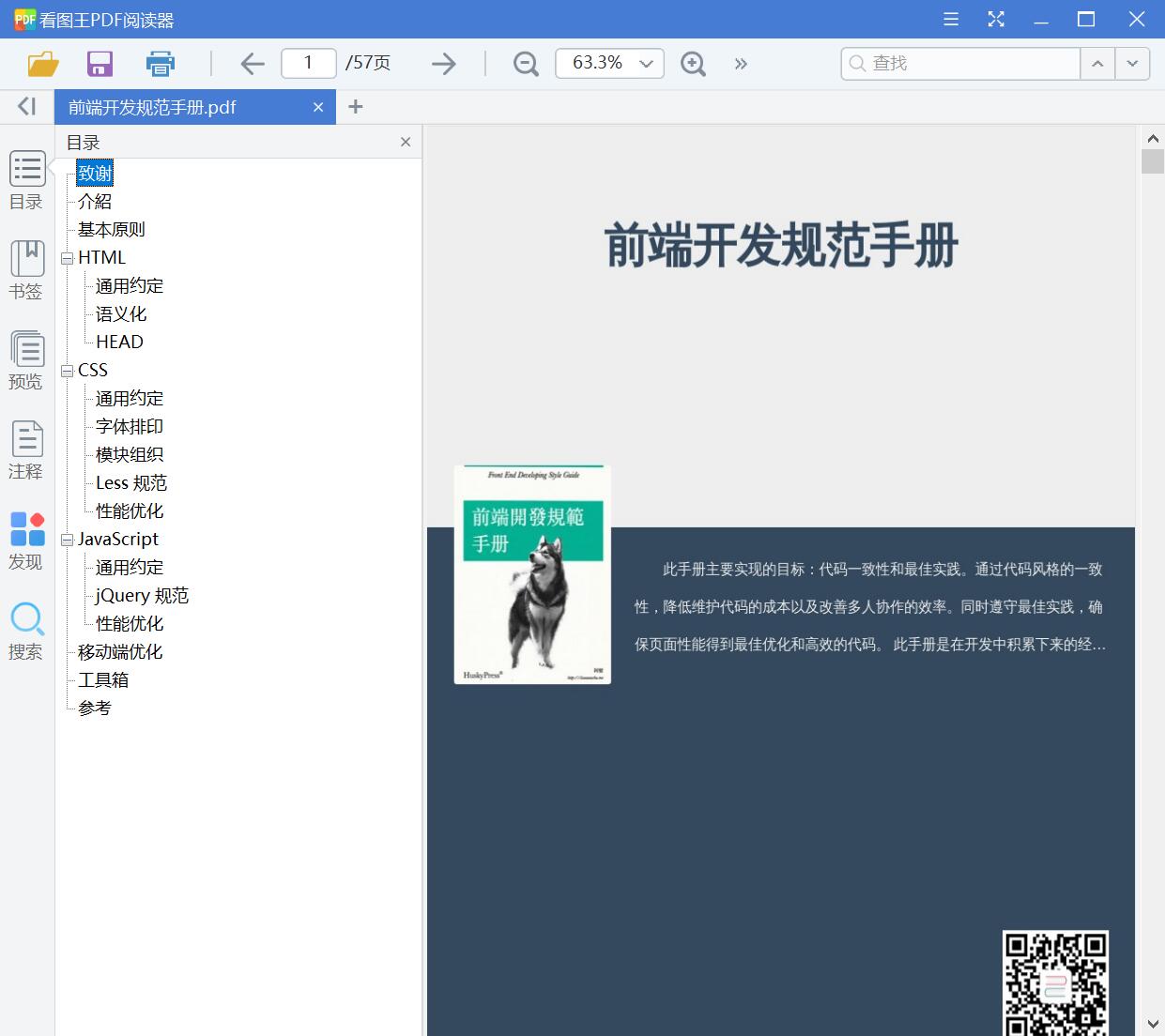Switch to the 预览 preview sidebar icon
Viewport: 1165px width, 1036px height.
[27, 357]
